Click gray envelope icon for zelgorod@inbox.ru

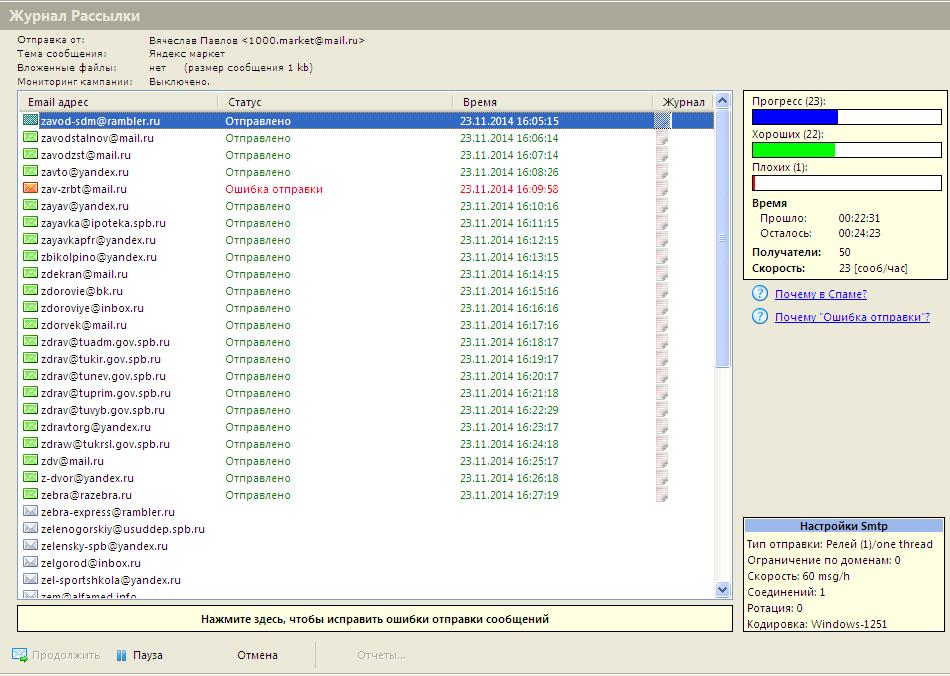tap(30, 562)
